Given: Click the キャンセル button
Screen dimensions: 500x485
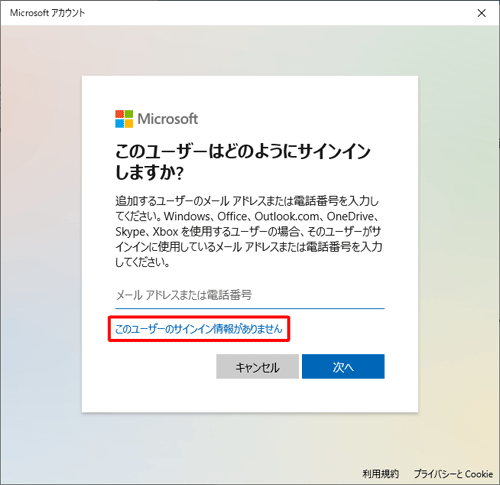Looking at the screenshot, I should (257, 367).
